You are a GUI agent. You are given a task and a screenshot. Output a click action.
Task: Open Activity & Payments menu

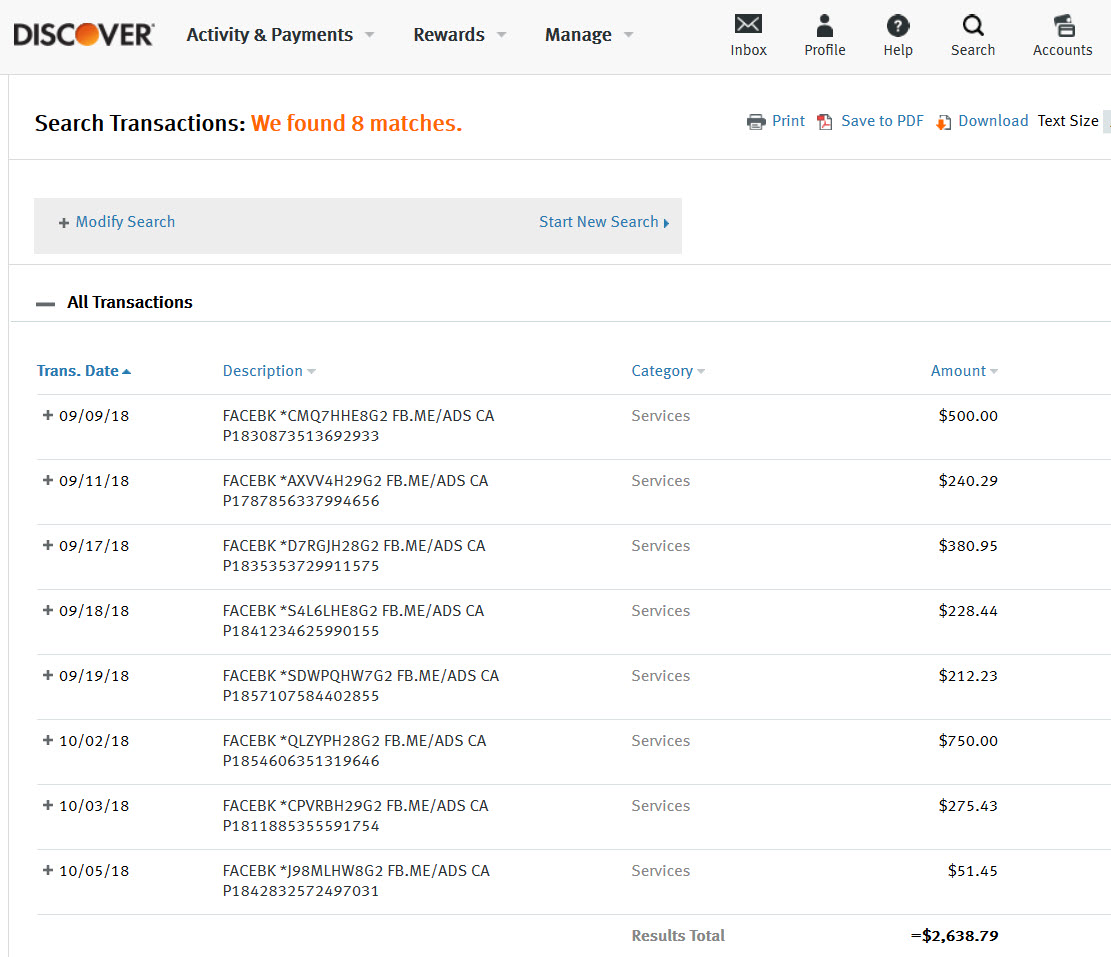pos(269,35)
